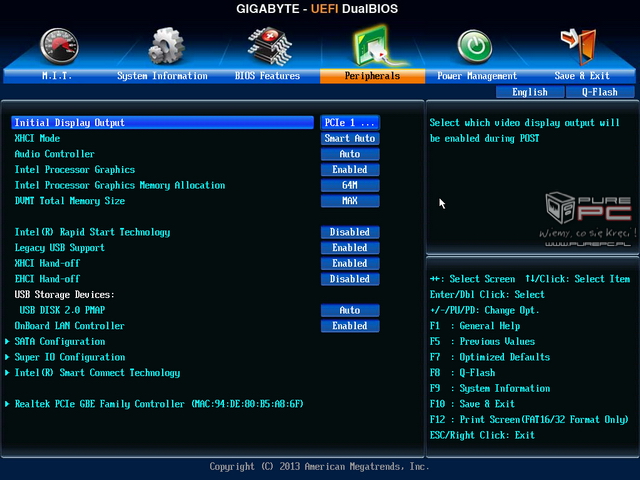Click the F1 General Help line
The width and height of the screenshot is (640, 480).
pos(475,326)
